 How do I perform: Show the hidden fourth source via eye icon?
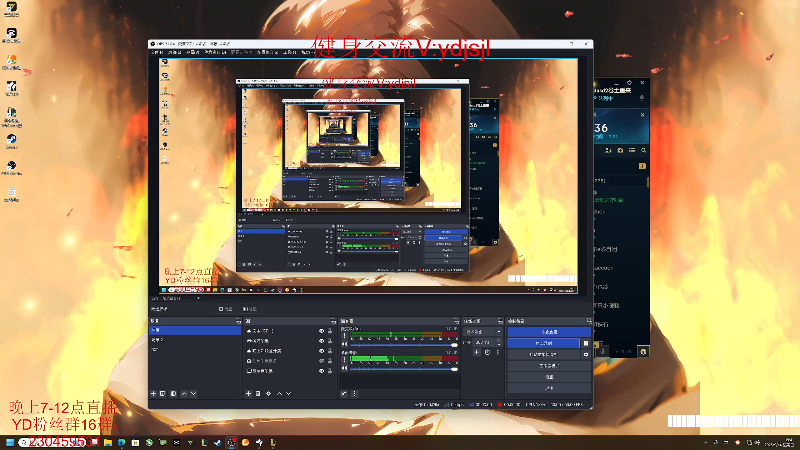pos(321,361)
